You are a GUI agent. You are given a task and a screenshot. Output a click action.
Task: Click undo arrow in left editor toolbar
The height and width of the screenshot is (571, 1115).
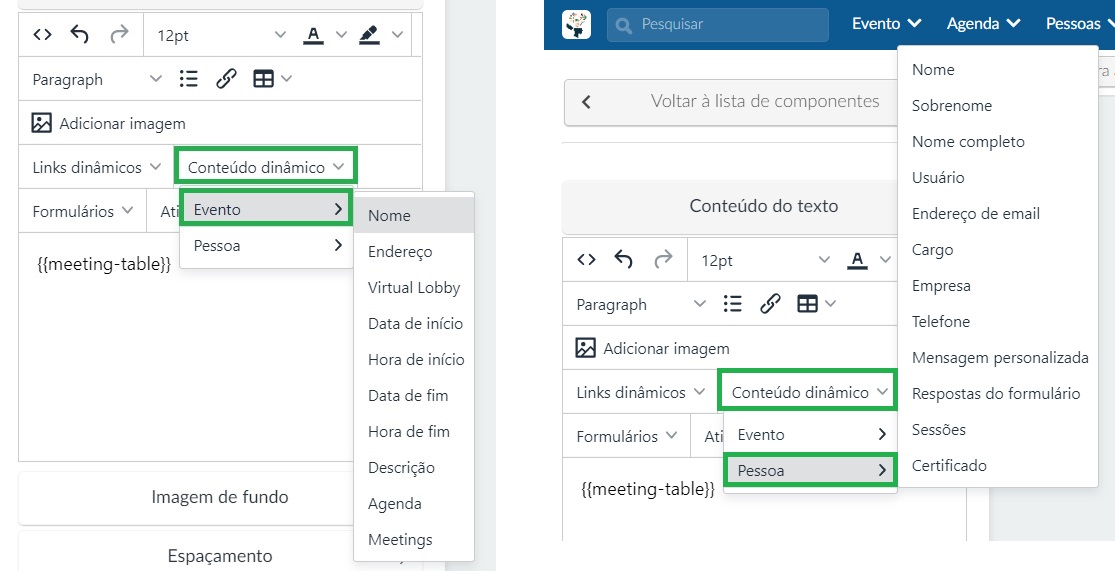(80, 34)
